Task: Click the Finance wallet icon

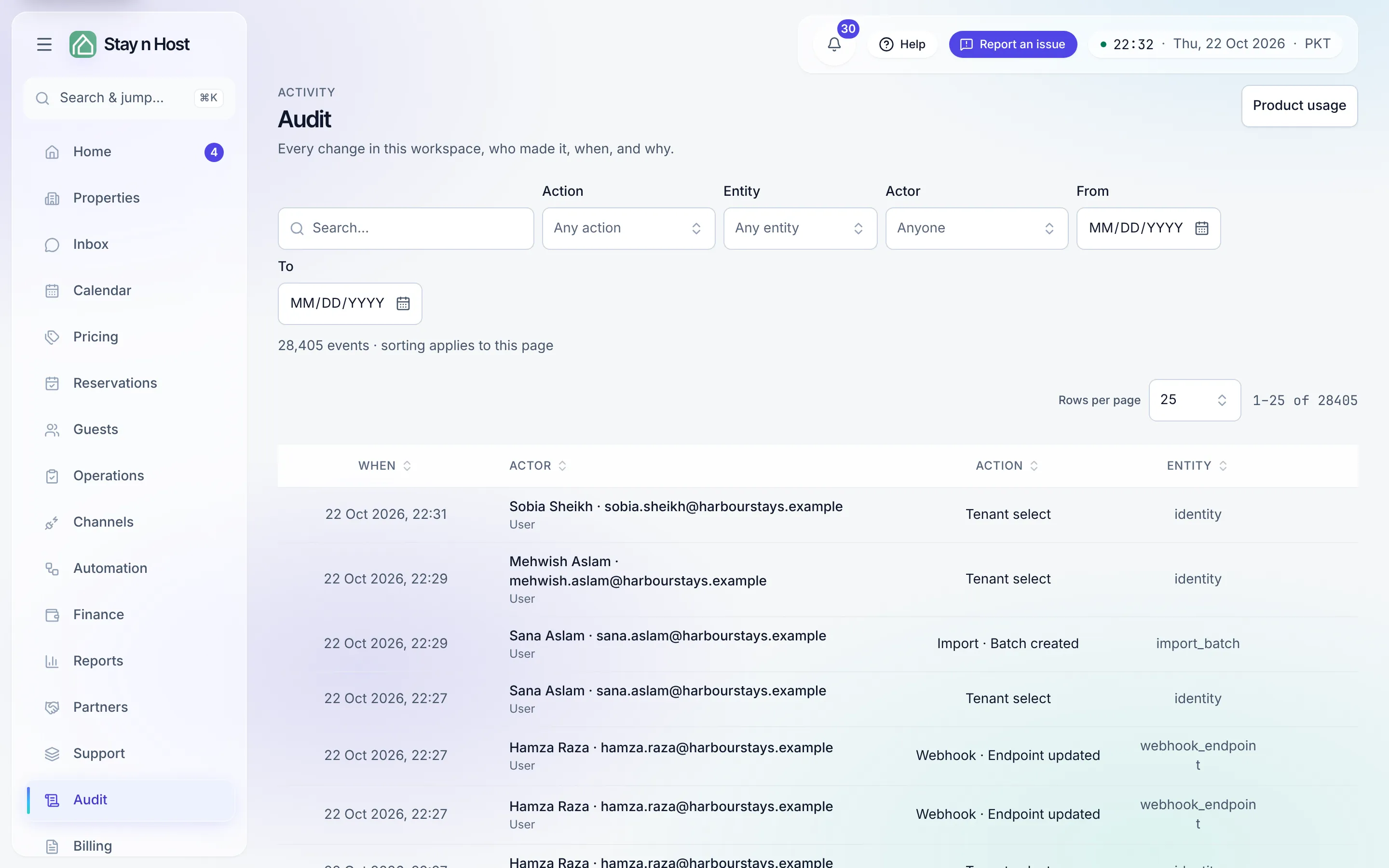Action: coord(52,615)
